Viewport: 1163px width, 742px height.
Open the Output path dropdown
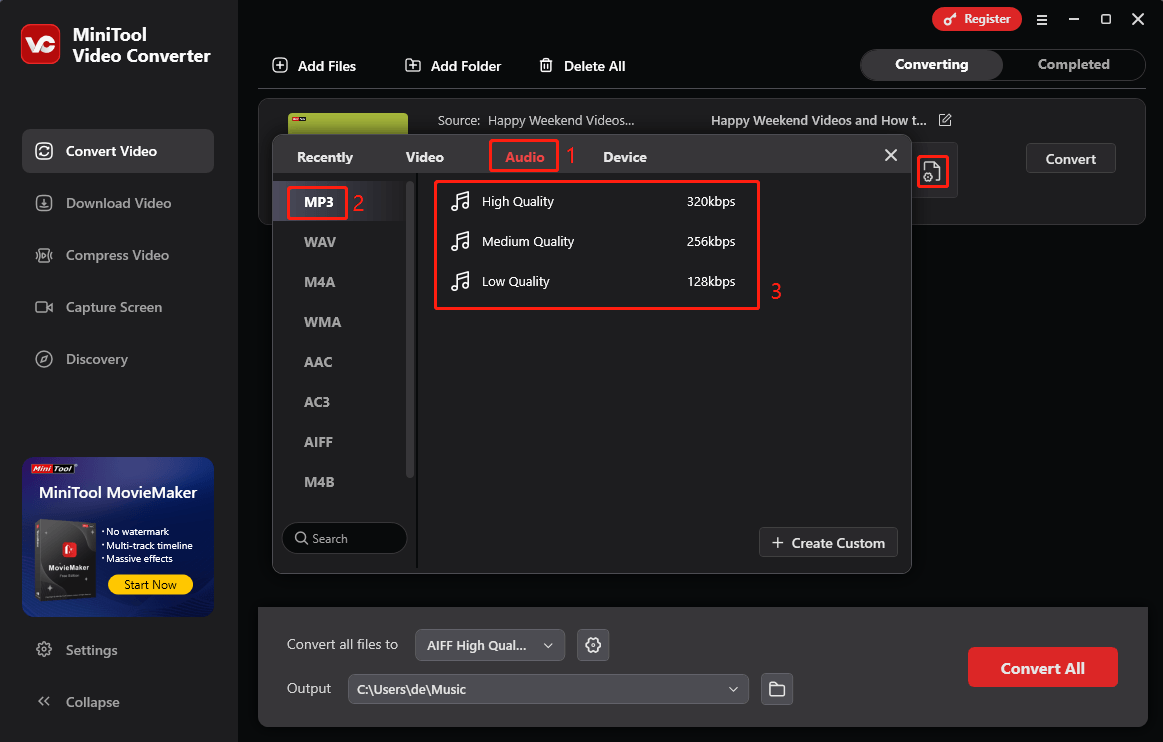548,689
